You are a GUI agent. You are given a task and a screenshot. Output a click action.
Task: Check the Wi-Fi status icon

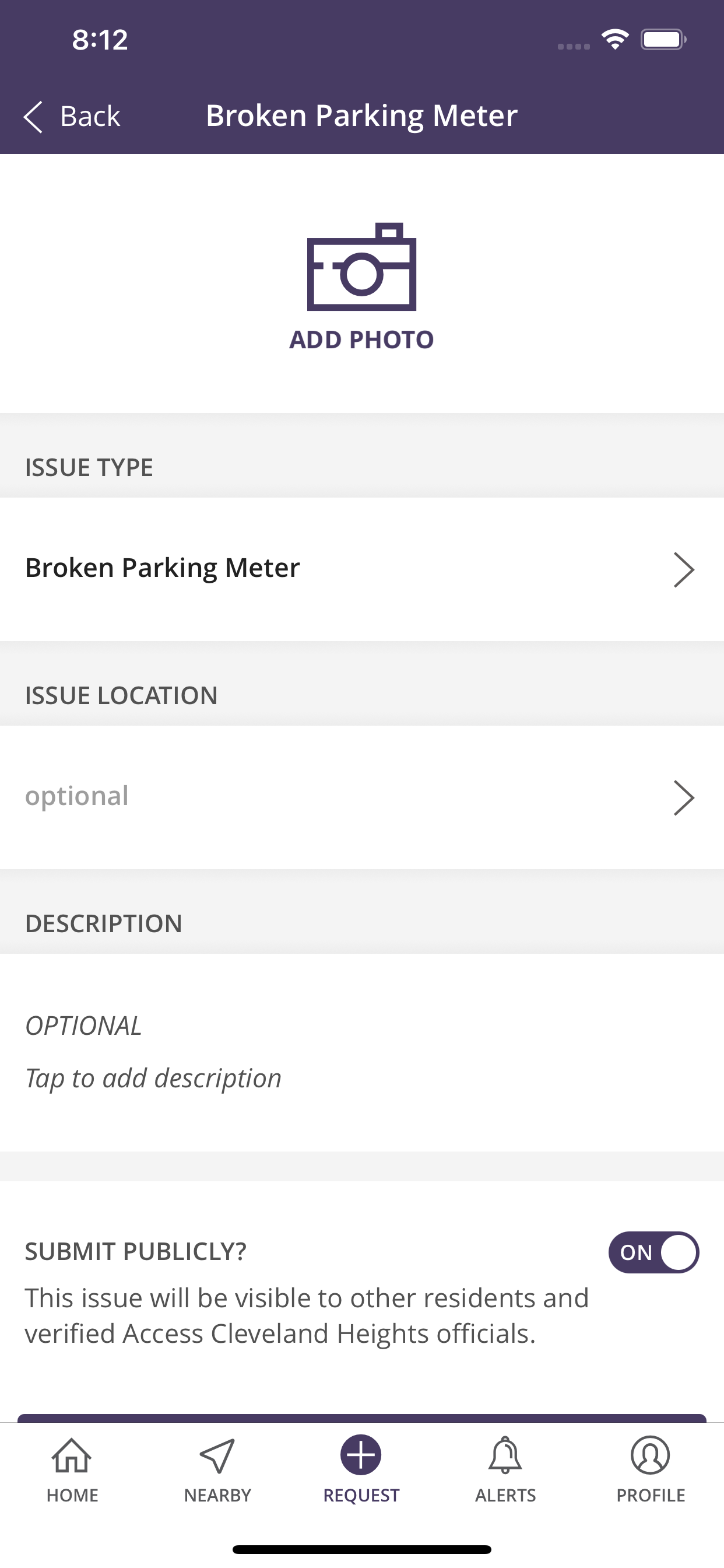pyautogui.click(x=615, y=40)
